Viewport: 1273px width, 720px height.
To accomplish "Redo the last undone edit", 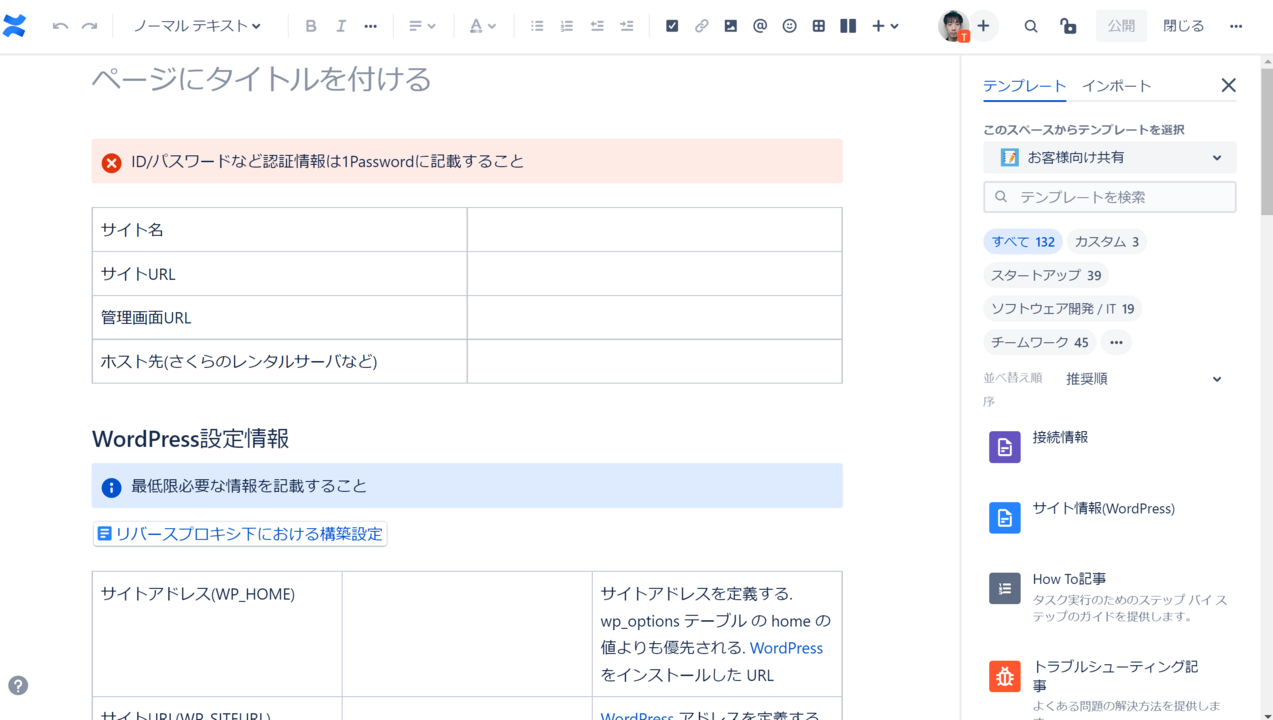I will (90, 26).
